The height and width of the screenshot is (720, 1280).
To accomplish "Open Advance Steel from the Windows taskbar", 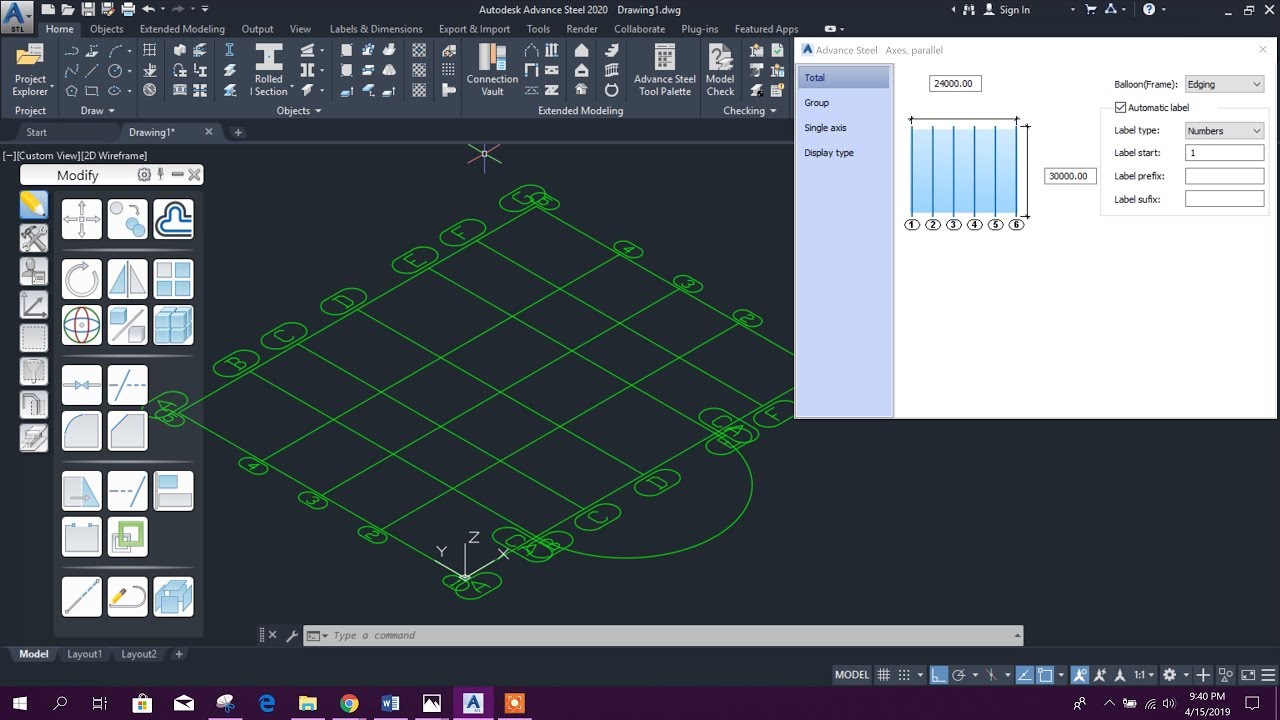I will tap(472, 703).
